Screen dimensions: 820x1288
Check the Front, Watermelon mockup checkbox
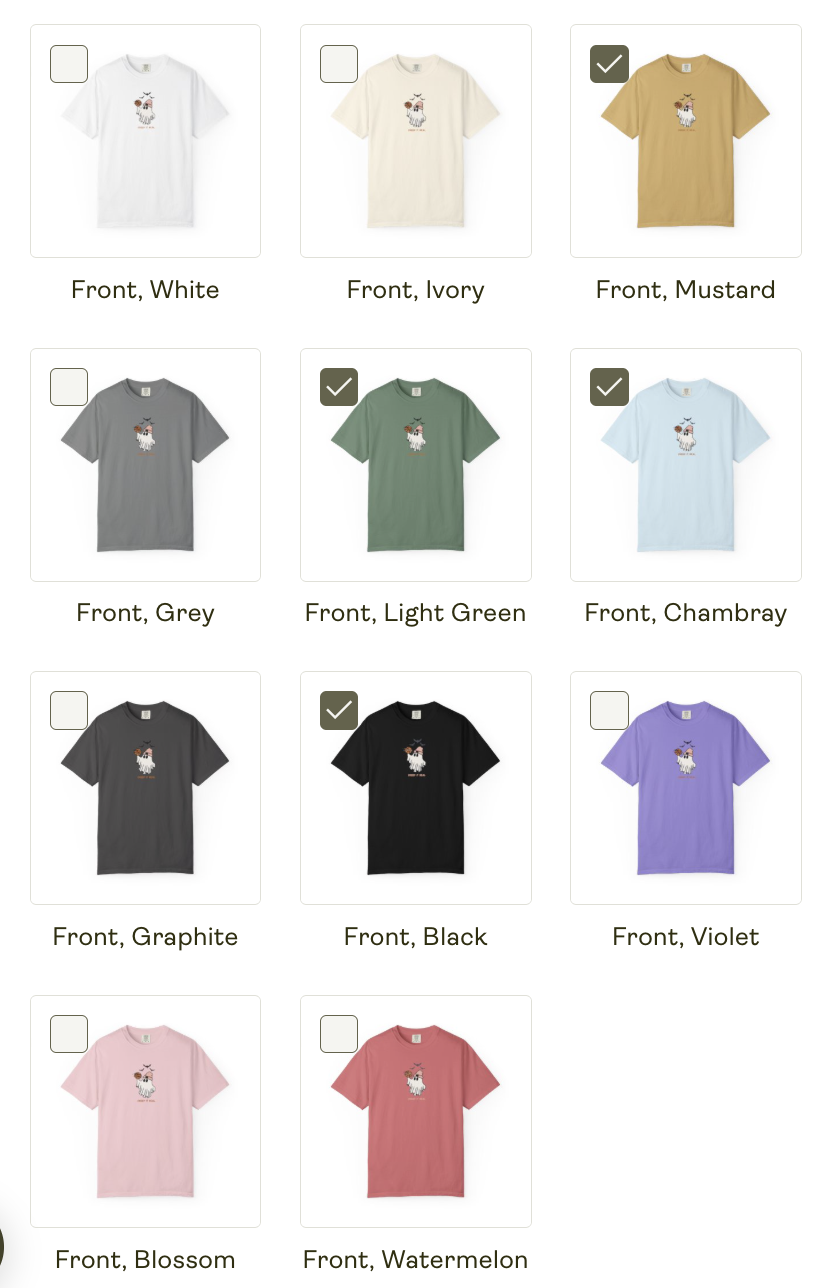pyautogui.click(x=339, y=1034)
